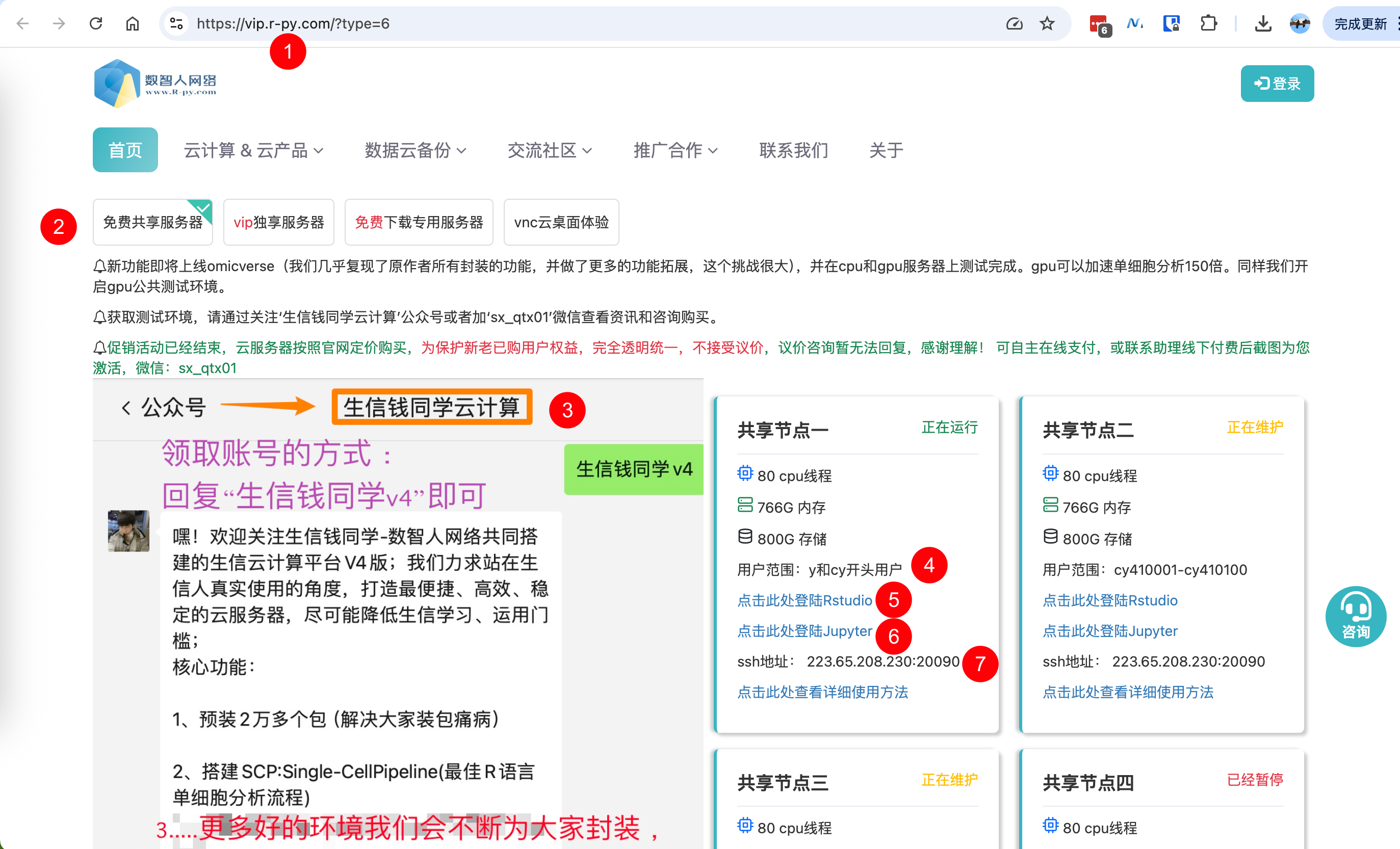Open the browser downloads icon
1400x849 pixels.
(1262, 23)
